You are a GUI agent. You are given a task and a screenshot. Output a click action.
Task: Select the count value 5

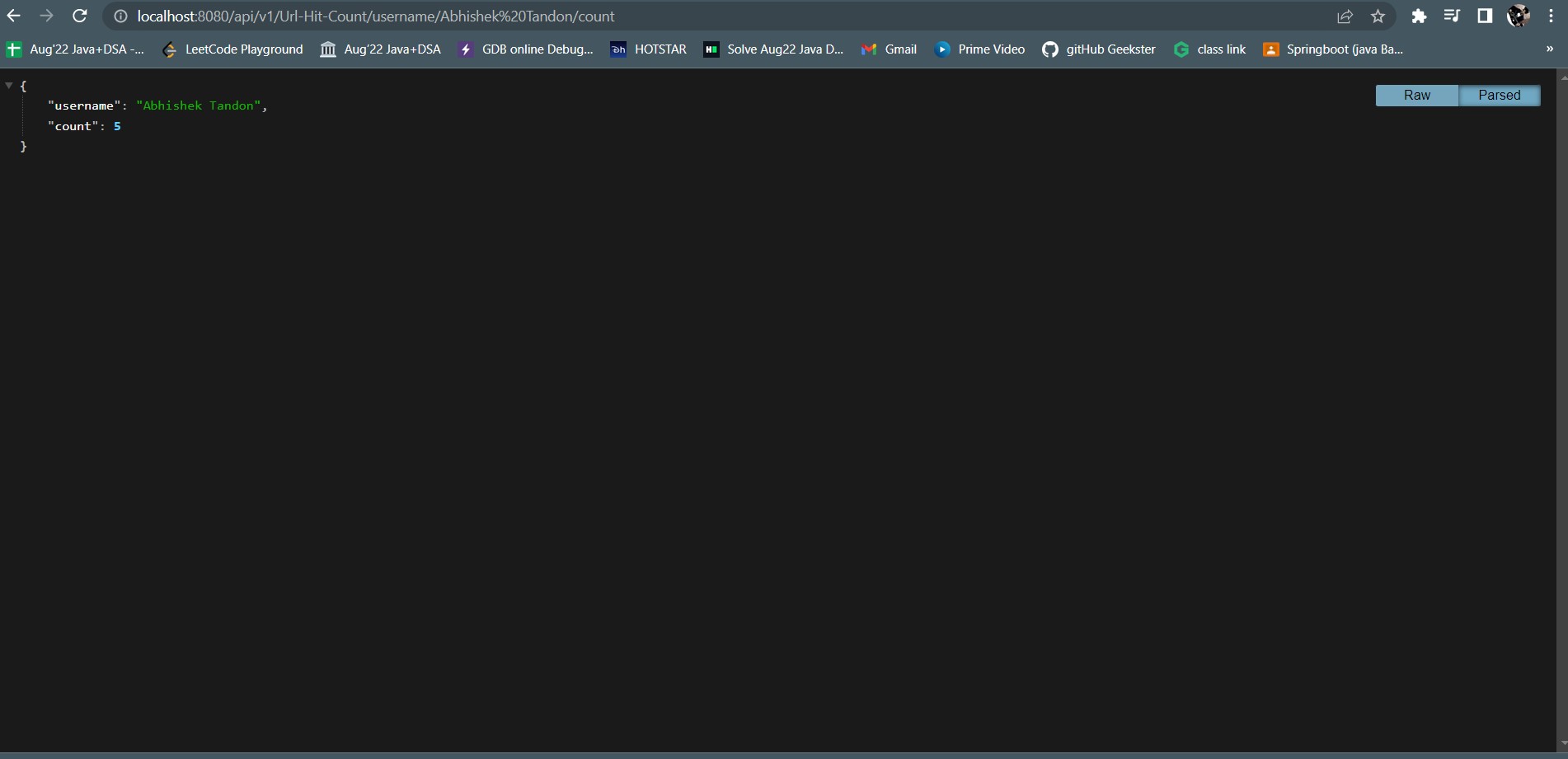117,126
